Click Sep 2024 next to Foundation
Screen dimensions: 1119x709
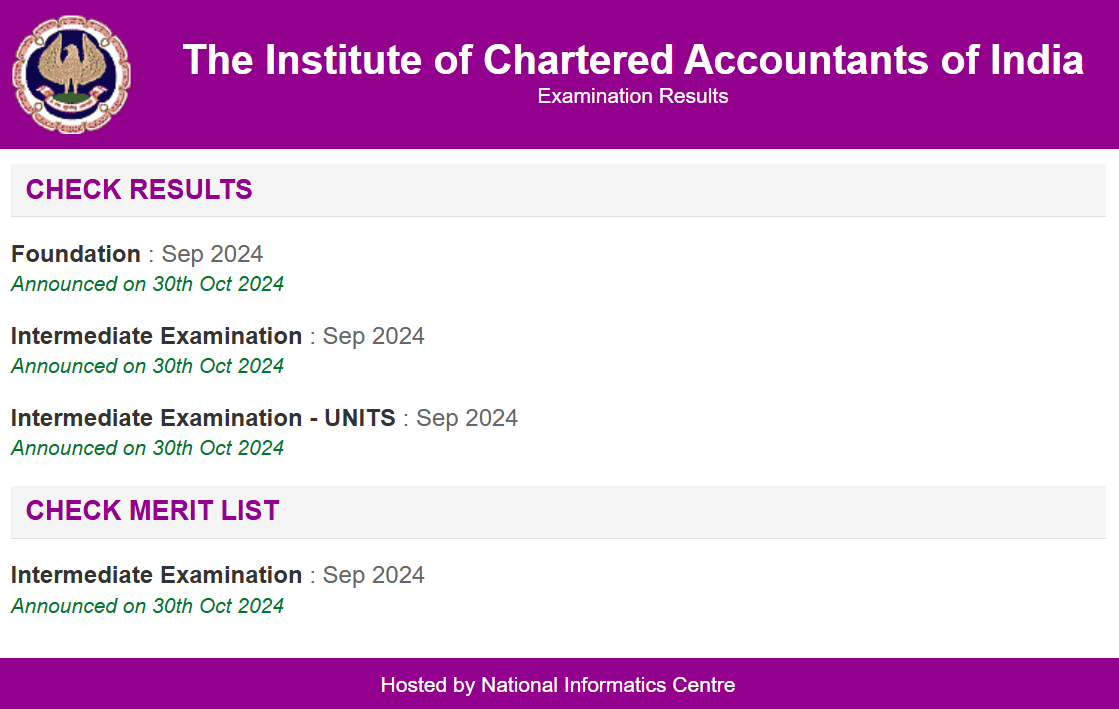(211, 254)
